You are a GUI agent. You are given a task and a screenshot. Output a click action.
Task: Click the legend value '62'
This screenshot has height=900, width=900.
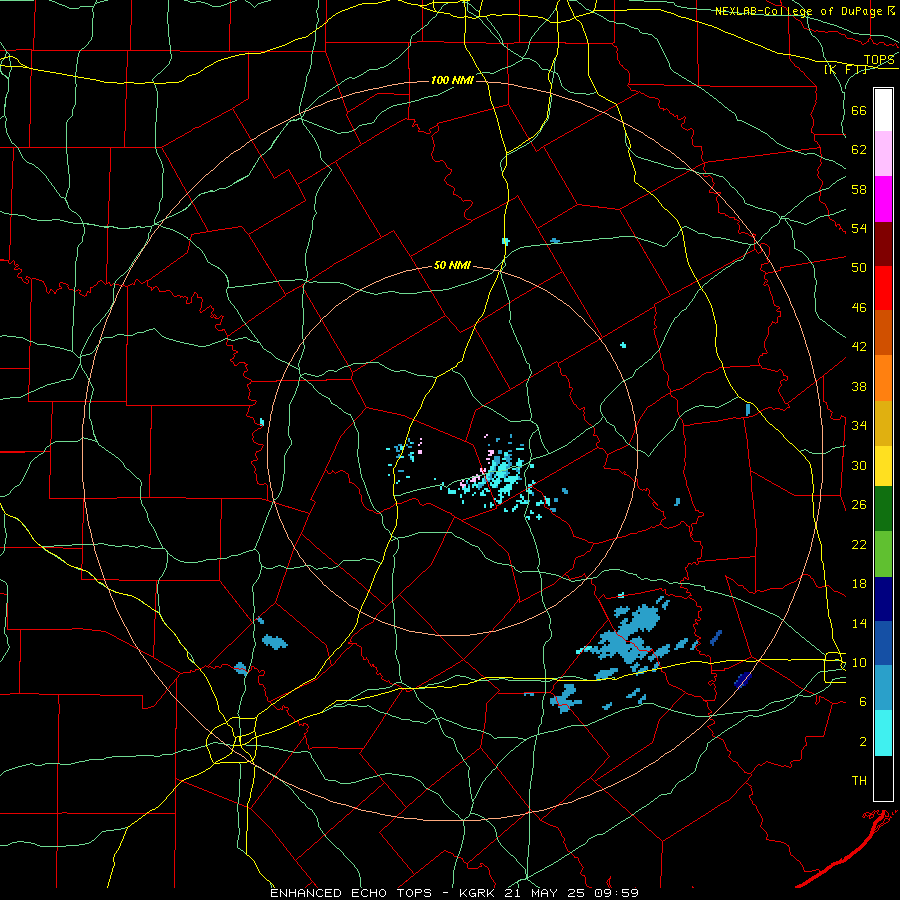coord(859,150)
